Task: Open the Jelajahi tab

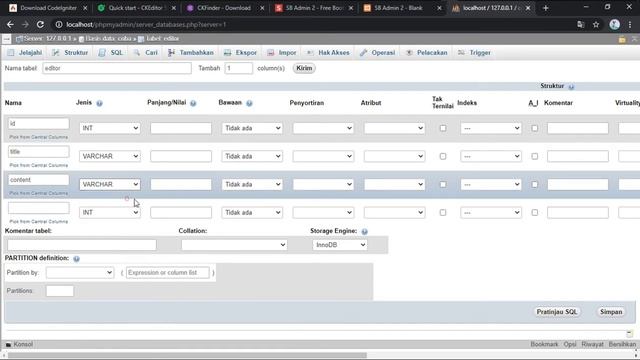Action: coord(25,53)
